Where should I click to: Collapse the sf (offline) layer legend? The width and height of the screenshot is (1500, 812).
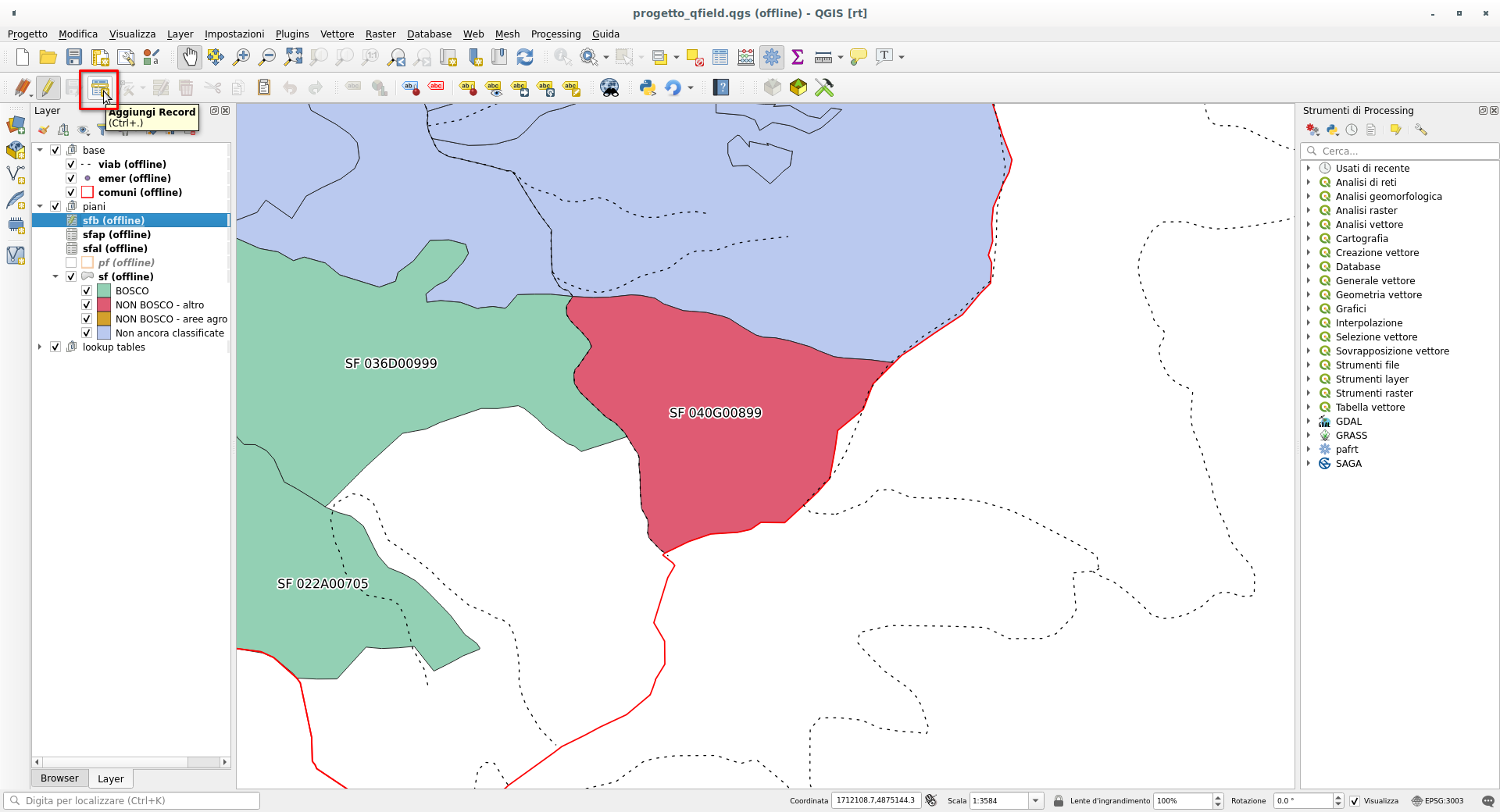55,276
